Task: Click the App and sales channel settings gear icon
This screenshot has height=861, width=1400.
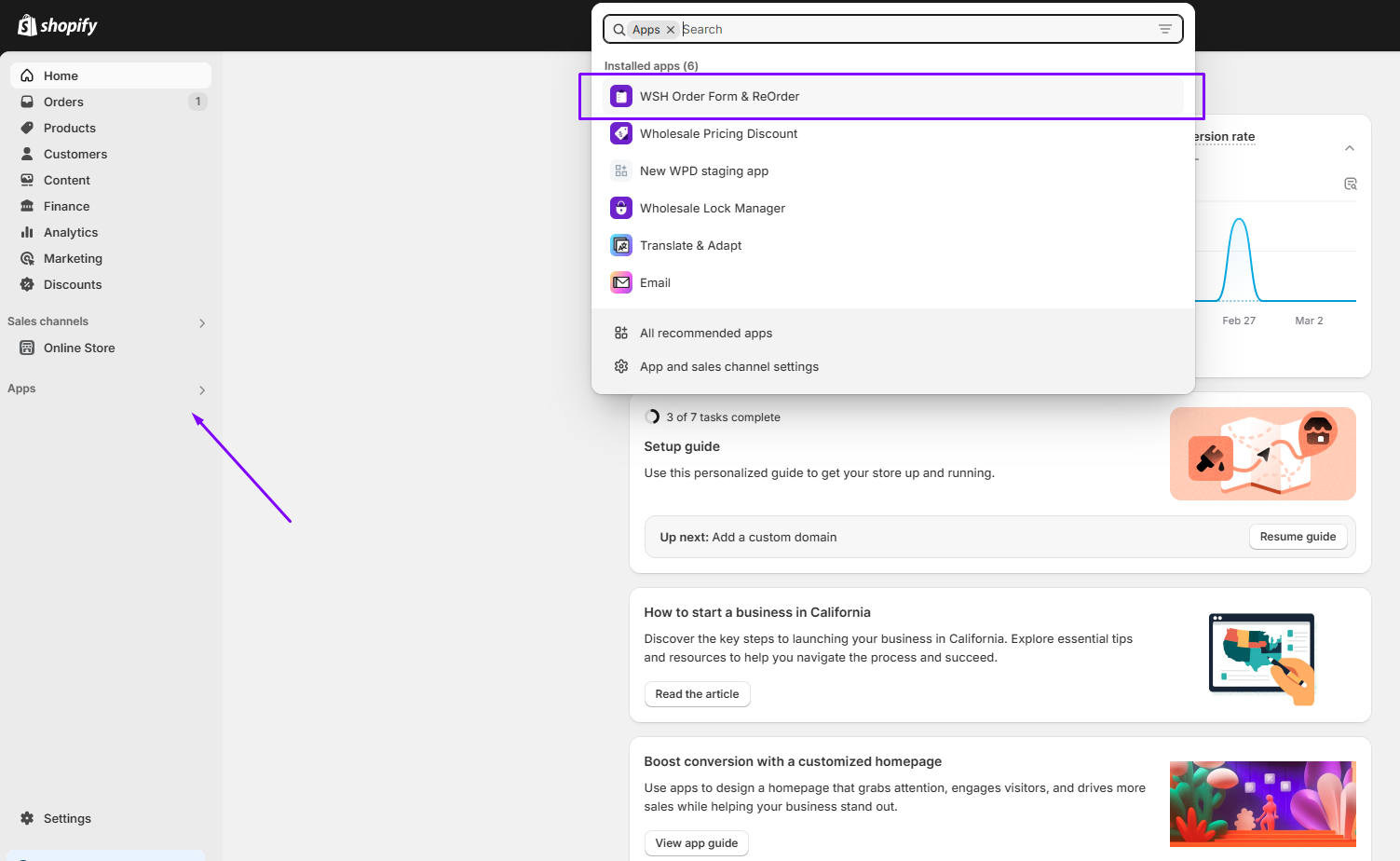Action: [x=621, y=366]
